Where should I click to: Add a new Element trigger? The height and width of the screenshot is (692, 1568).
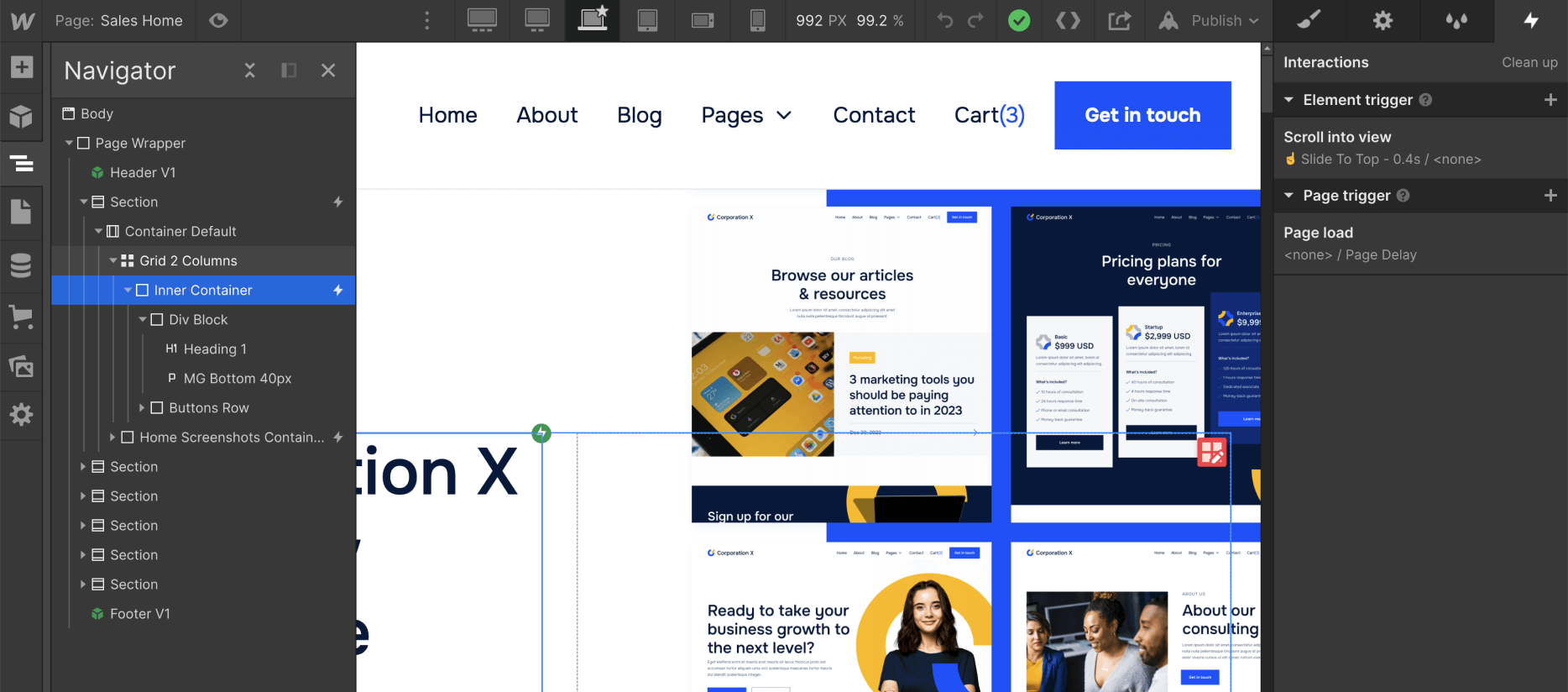point(1550,100)
